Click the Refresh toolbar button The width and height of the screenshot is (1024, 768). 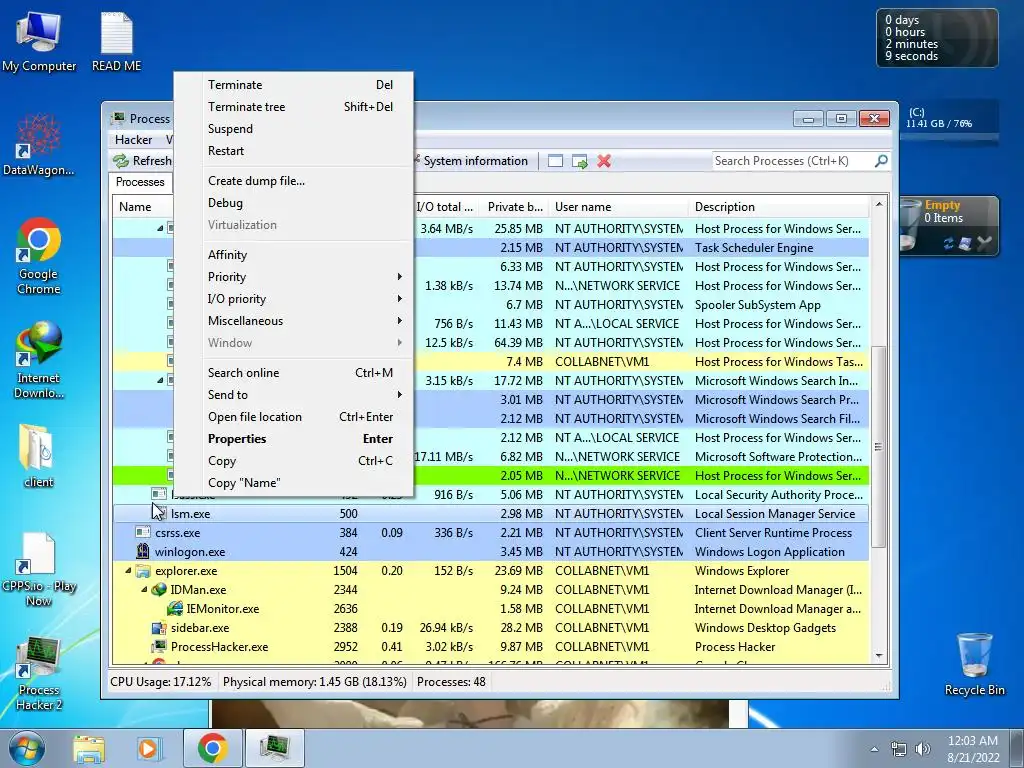pyautogui.click(x=142, y=161)
